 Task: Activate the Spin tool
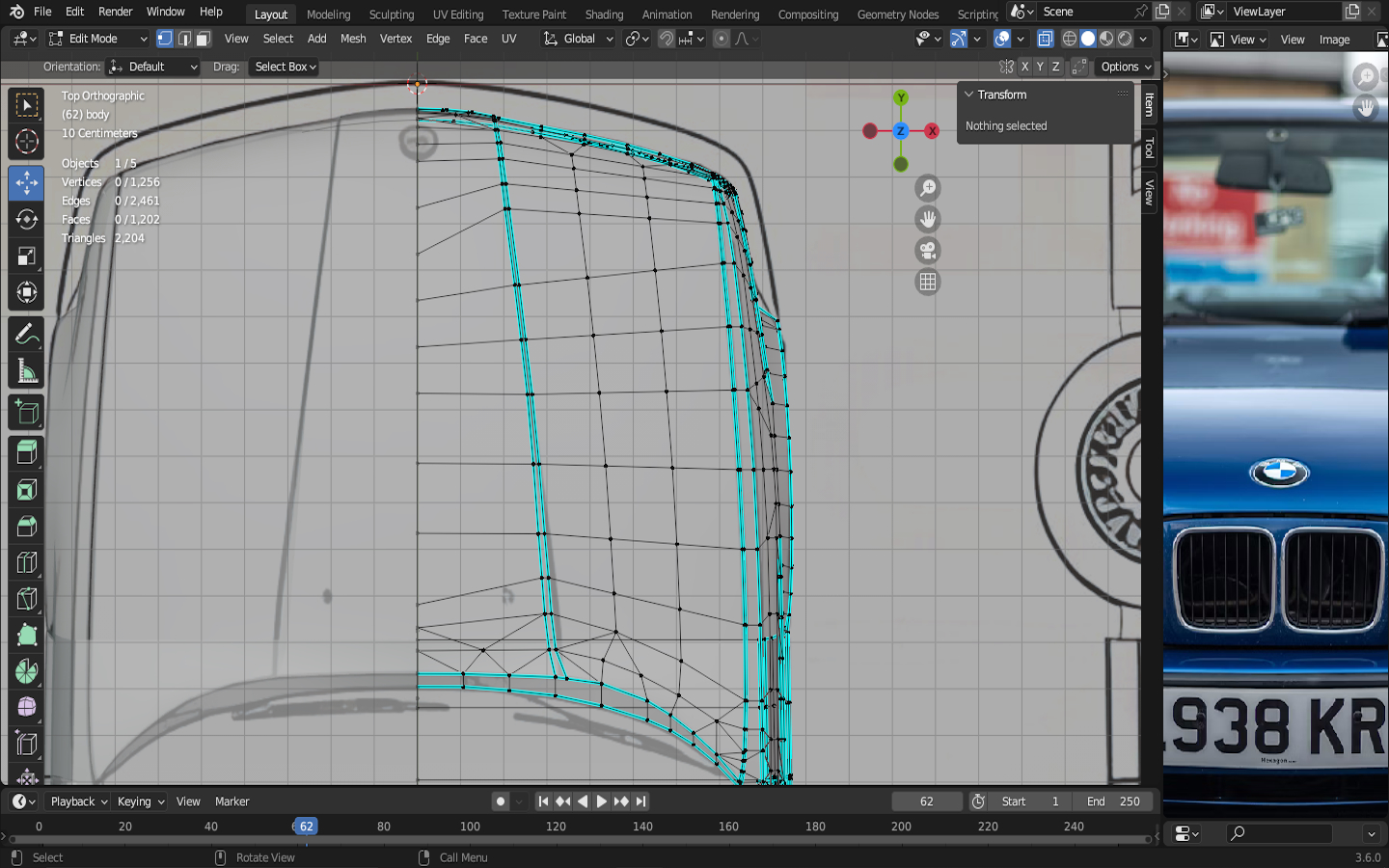(x=27, y=672)
